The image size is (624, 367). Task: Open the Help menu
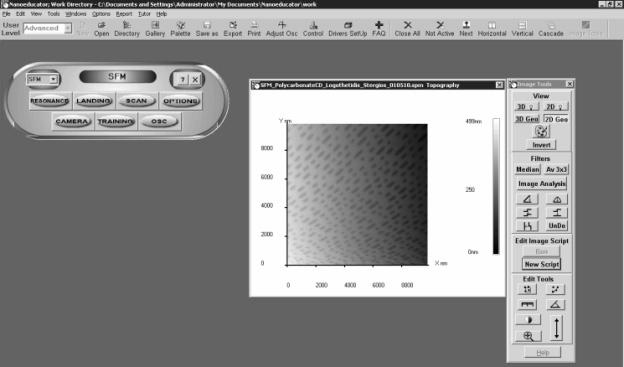pyautogui.click(x=161, y=14)
